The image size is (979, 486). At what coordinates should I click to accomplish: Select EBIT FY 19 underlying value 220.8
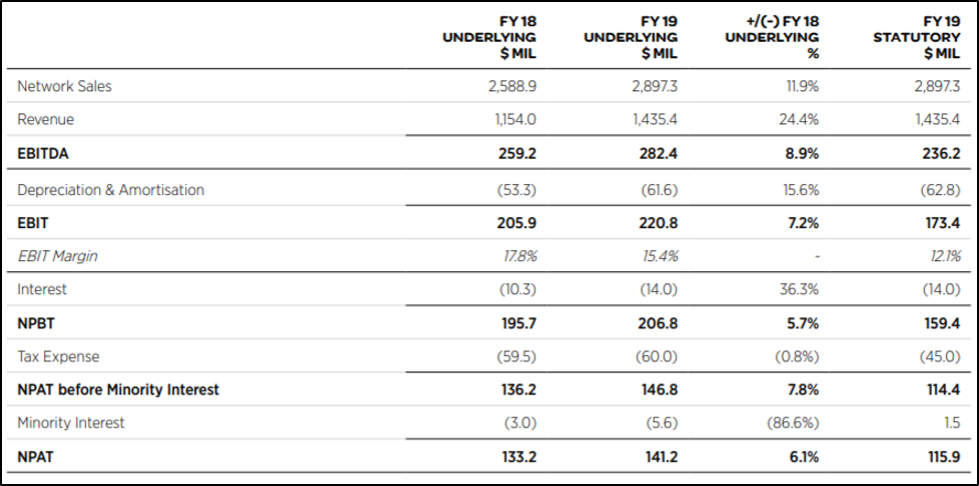(x=659, y=223)
